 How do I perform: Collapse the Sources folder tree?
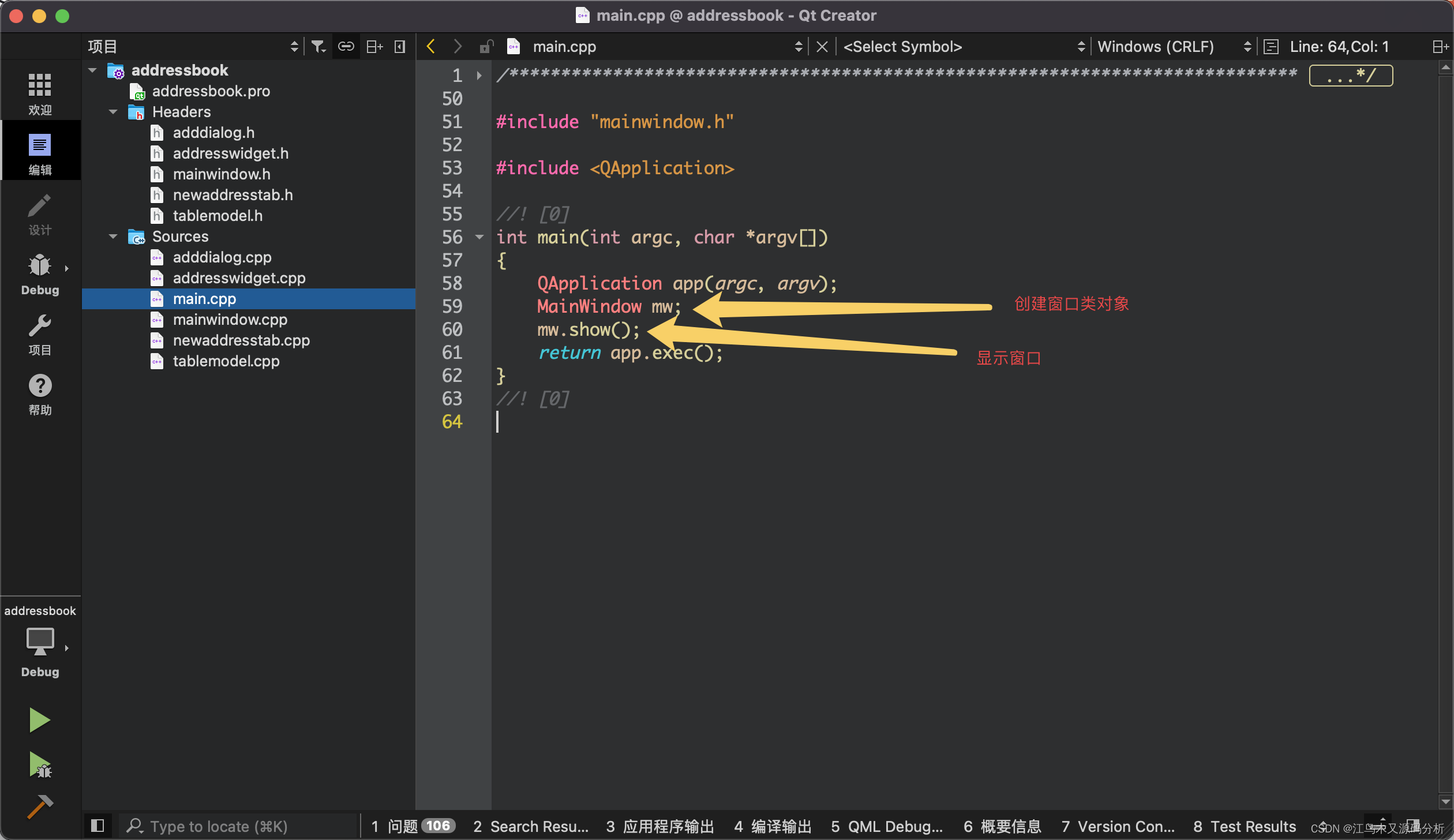click(113, 237)
